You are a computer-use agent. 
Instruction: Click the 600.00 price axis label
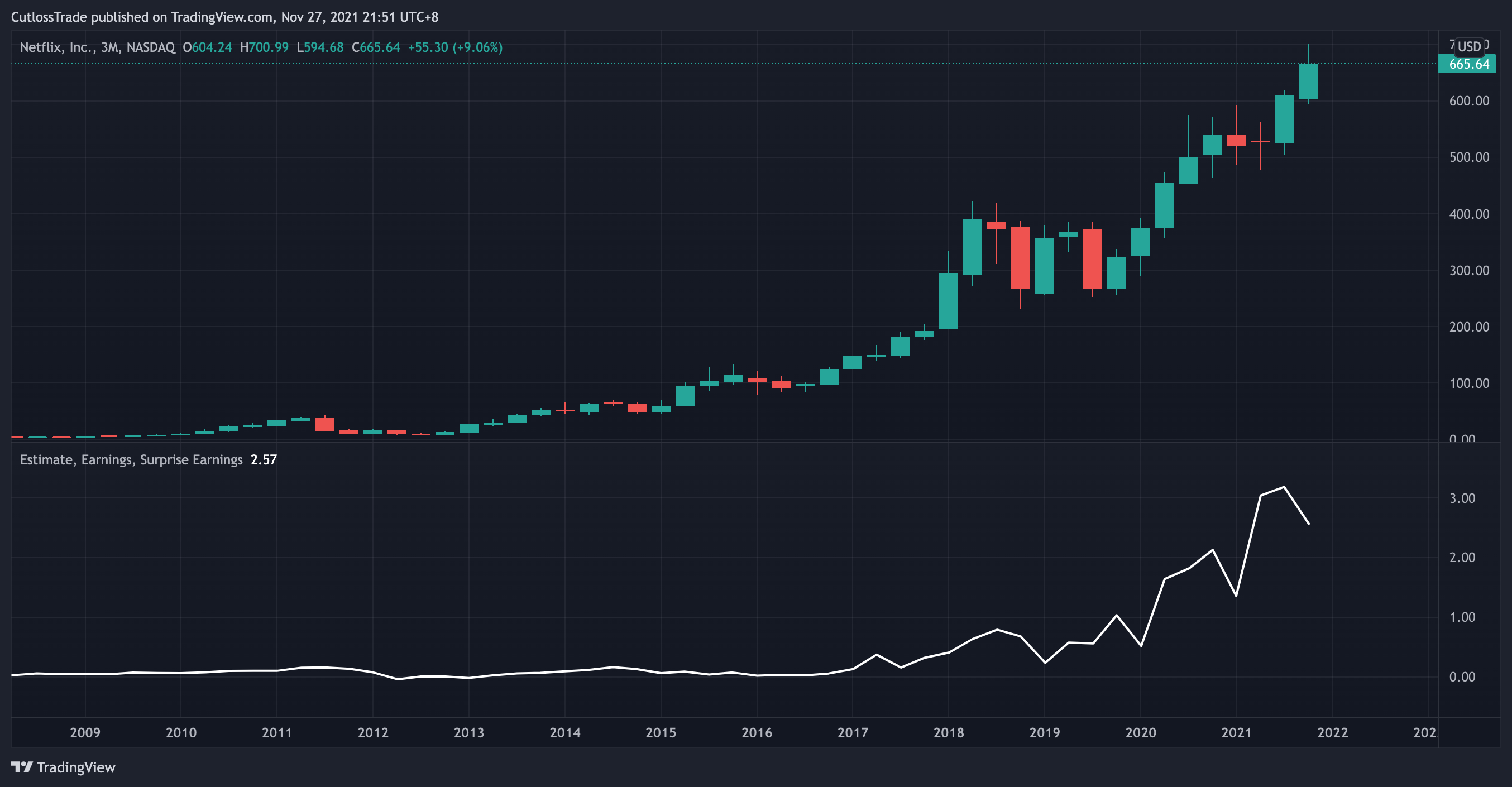(1469, 101)
